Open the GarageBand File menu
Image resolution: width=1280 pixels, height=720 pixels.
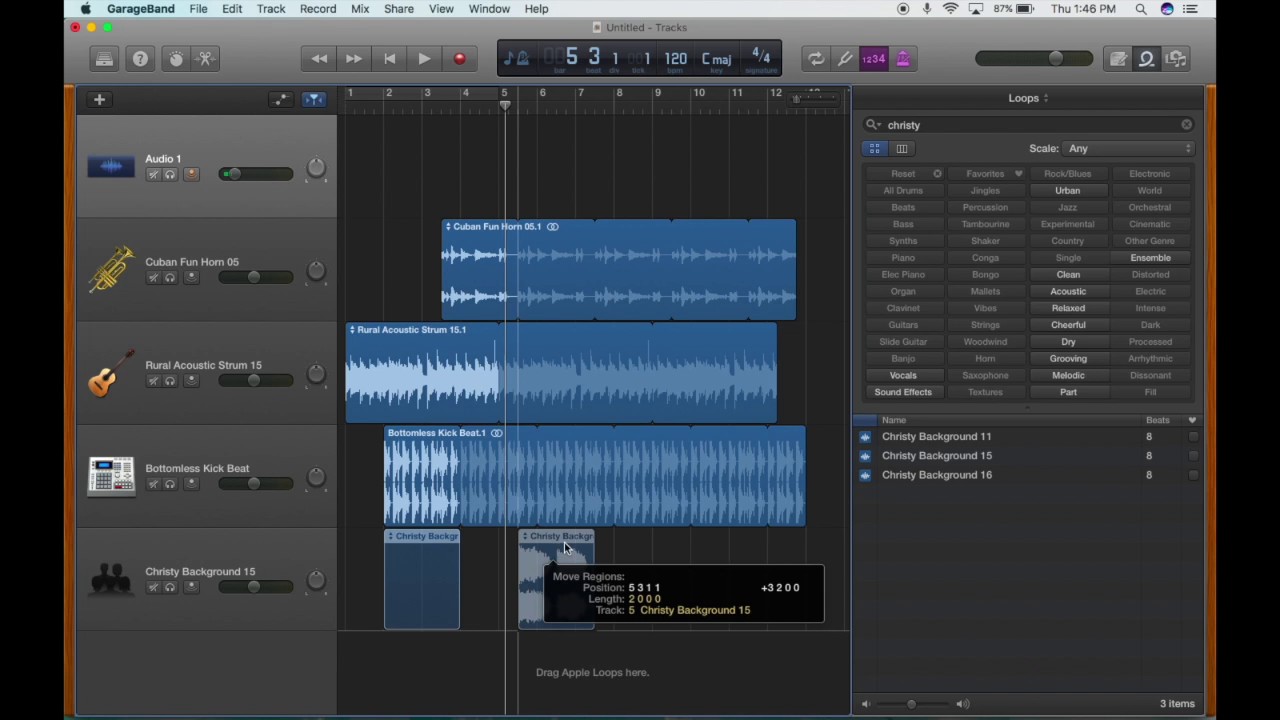(198, 9)
